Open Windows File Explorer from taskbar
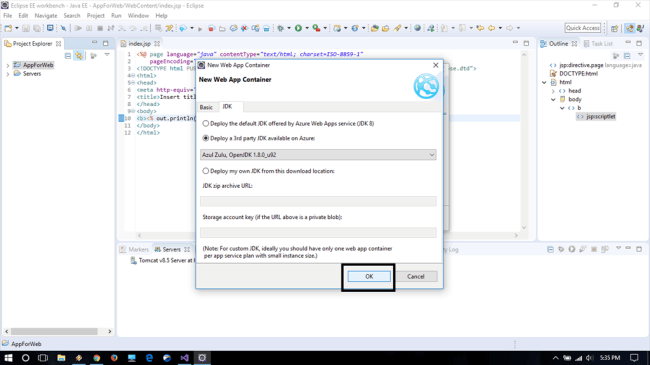 pos(61,358)
